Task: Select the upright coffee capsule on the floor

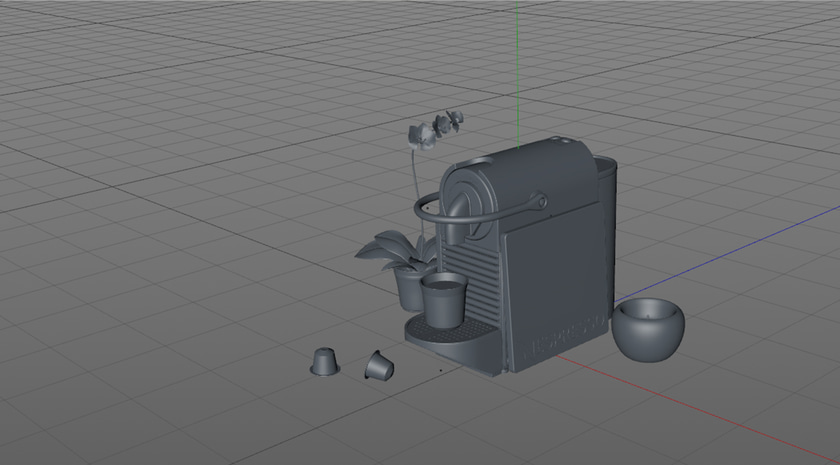Action: [323, 361]
